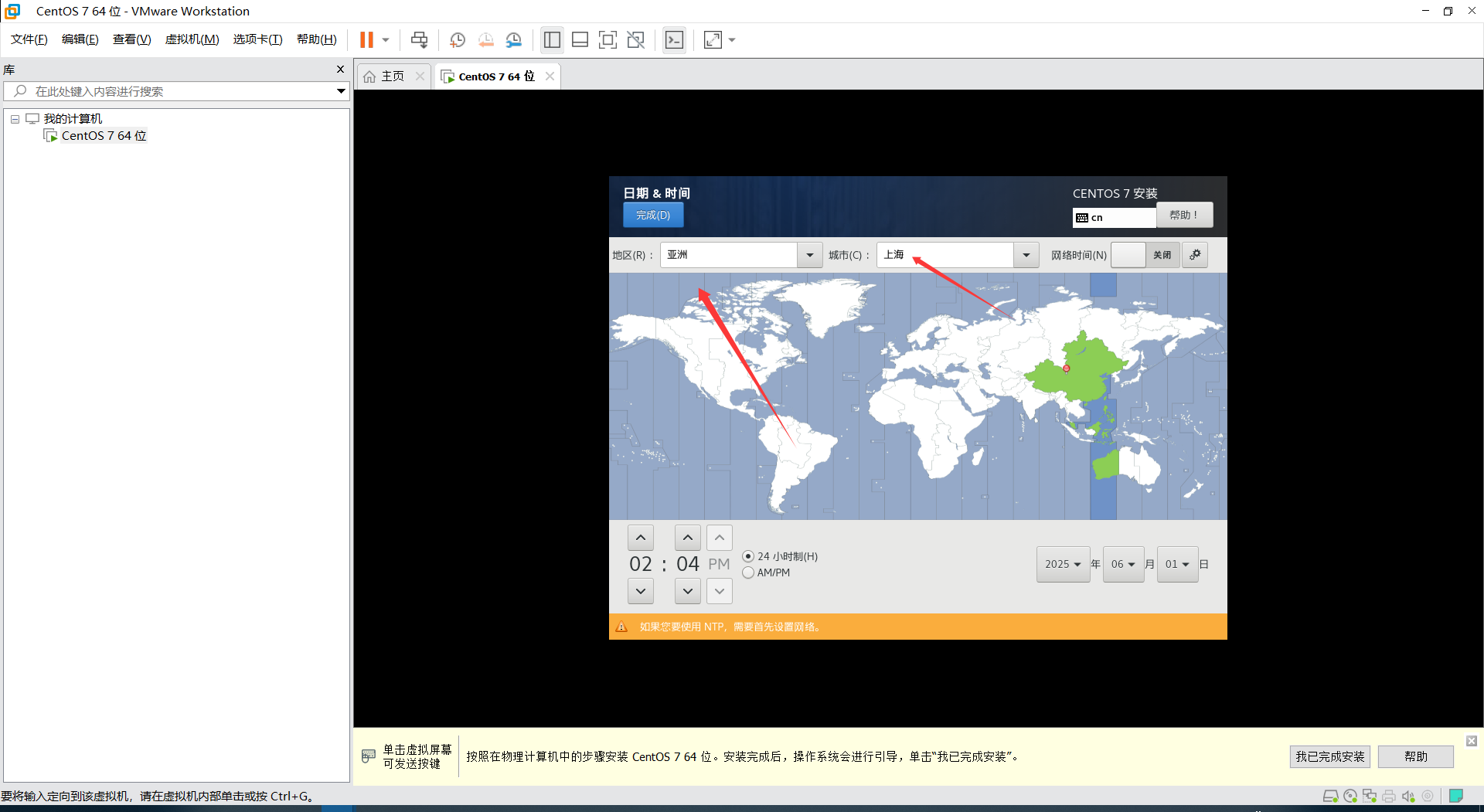Click the keyboard hint icon in info bar
Image resolution: width=1484 pixels, height=812 pixels.
pos(369,756)
